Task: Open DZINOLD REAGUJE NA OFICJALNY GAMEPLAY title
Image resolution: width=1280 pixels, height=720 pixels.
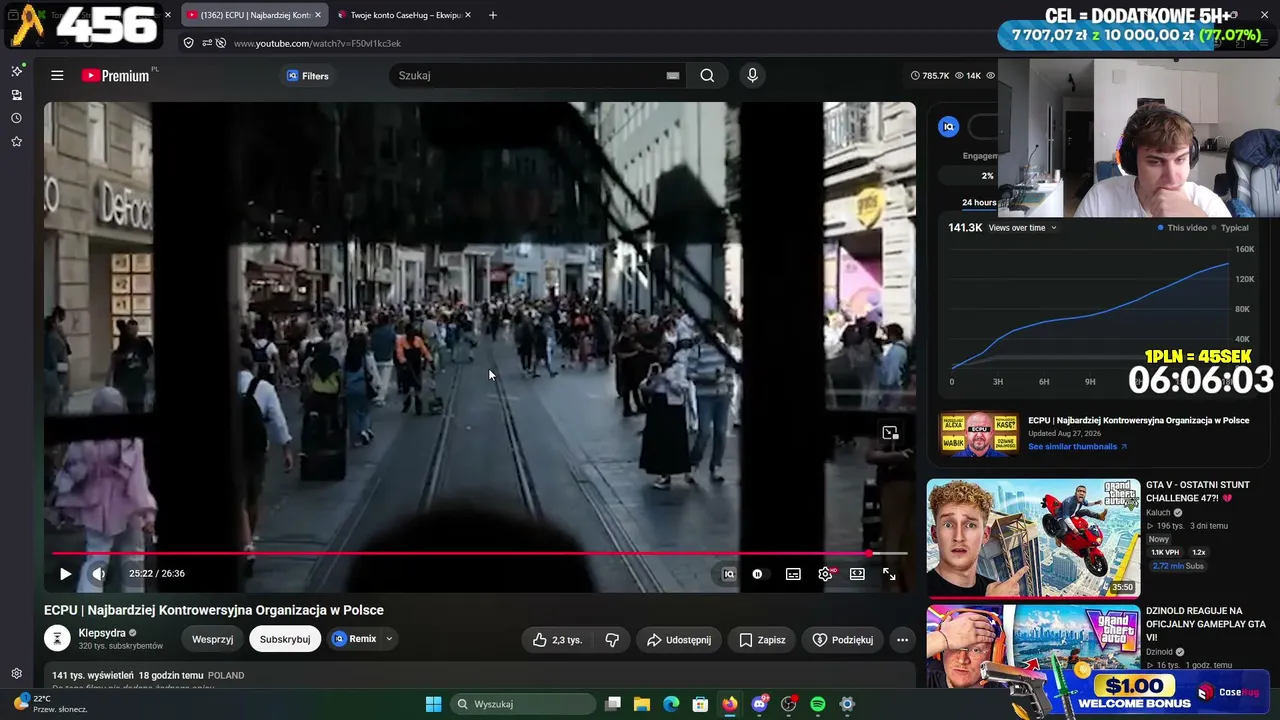Action: click(x=1206, y=624)
